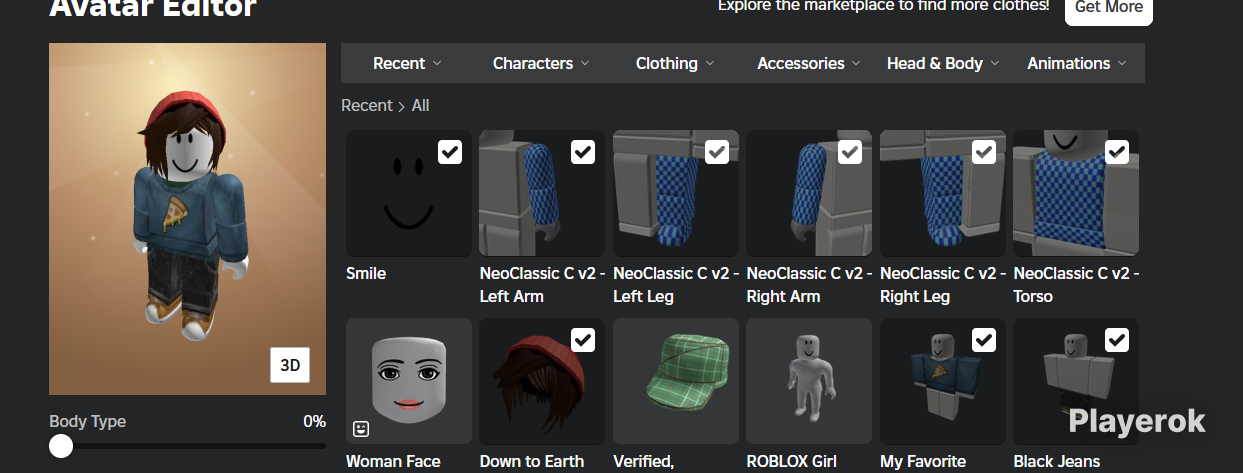Open the Characters category dropdown
The width and height of the screenshot is (1243, 473).
tap(541, 63)
